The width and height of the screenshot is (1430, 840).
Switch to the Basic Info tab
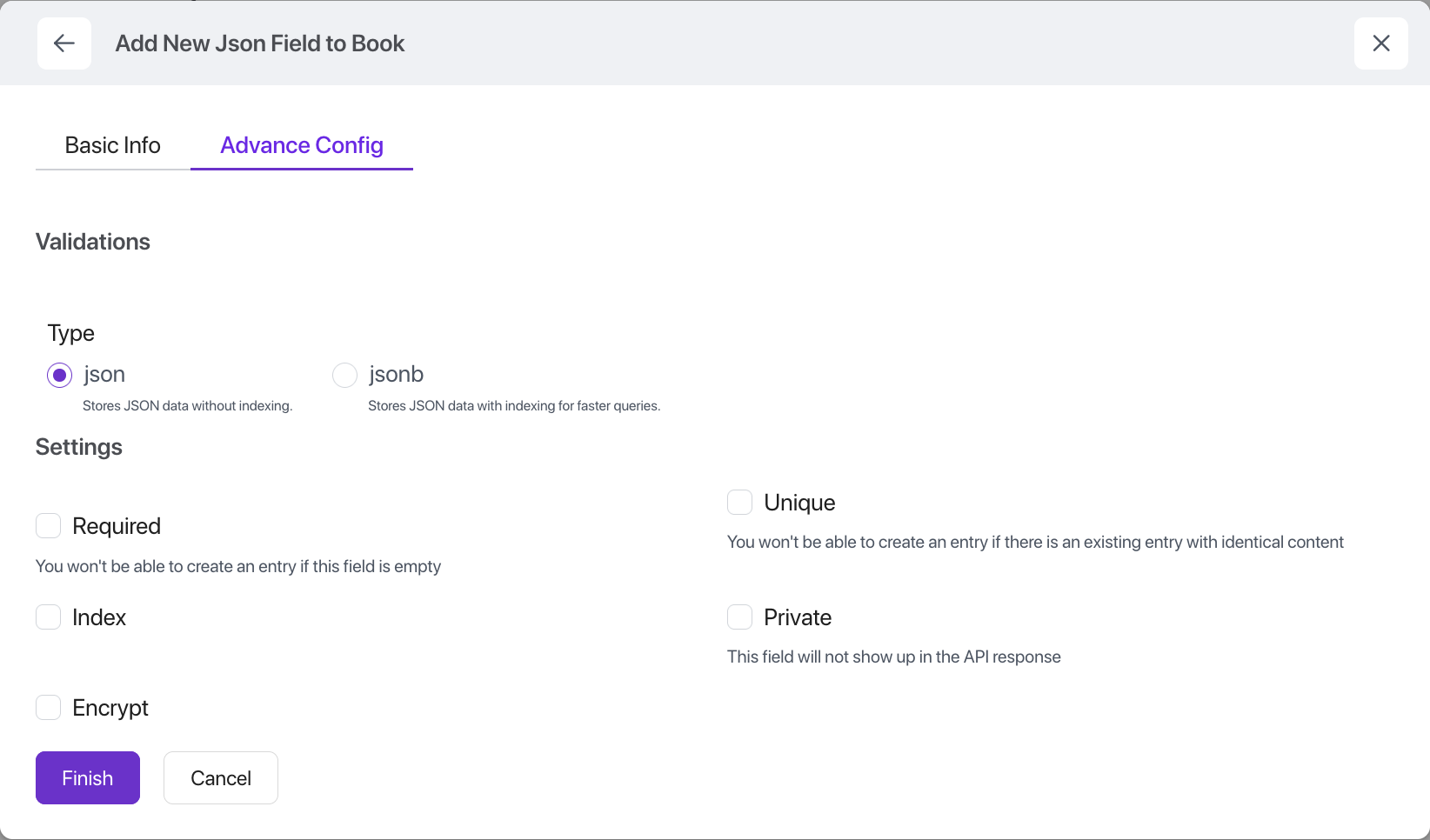(112, 145)
